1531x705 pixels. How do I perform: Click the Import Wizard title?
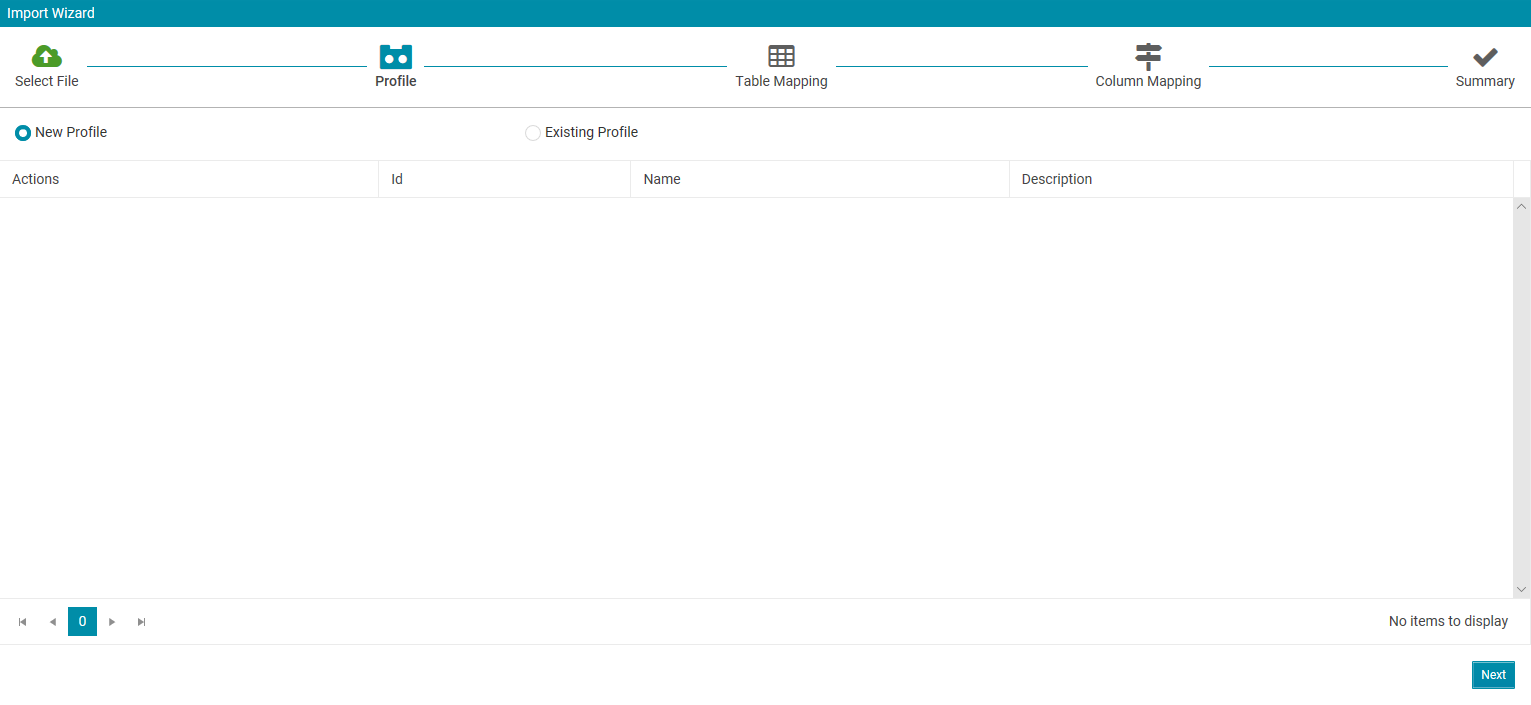(x=51, y=13)
